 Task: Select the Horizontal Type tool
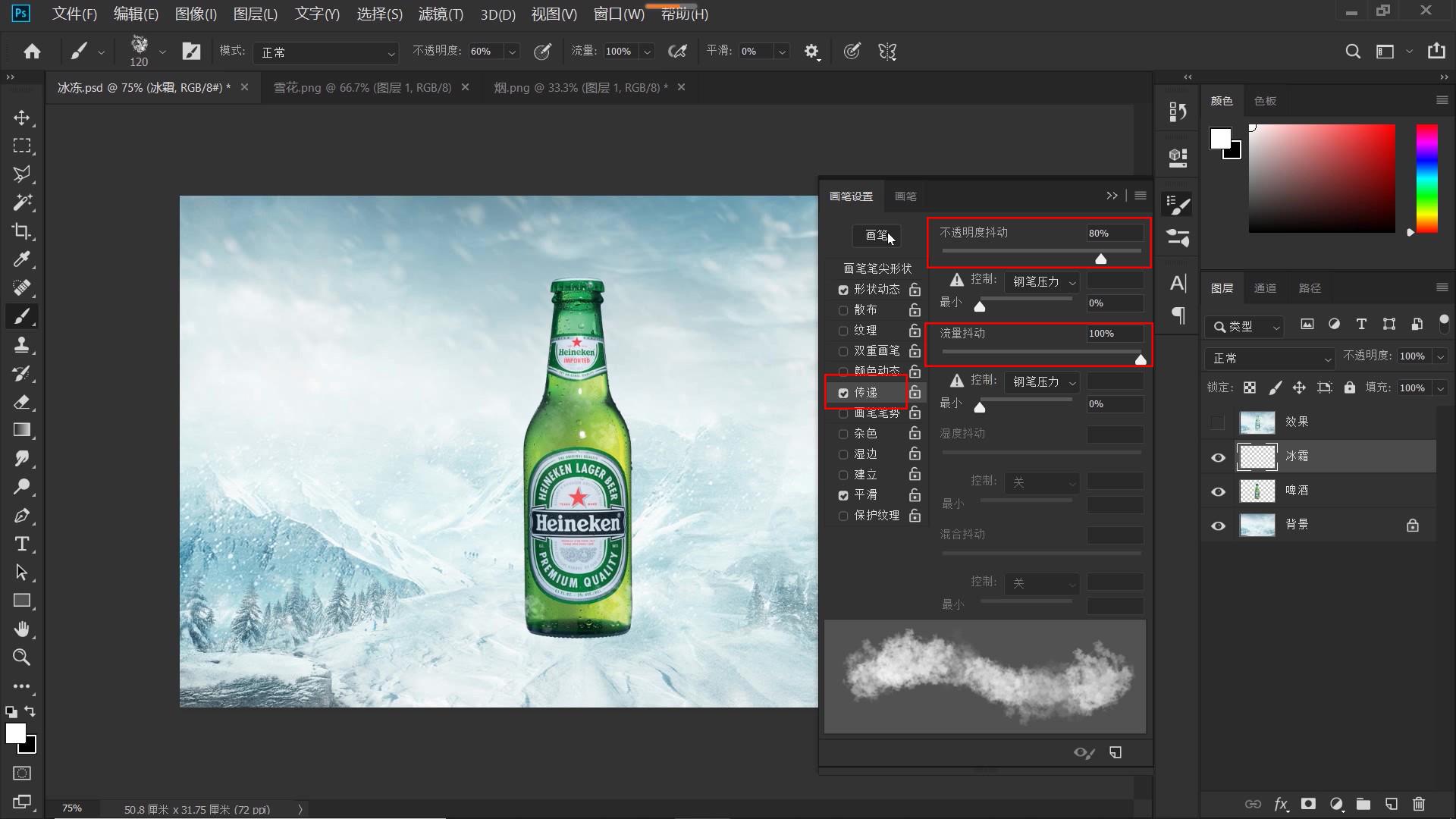pyautogui.click(x=22, y=544)
